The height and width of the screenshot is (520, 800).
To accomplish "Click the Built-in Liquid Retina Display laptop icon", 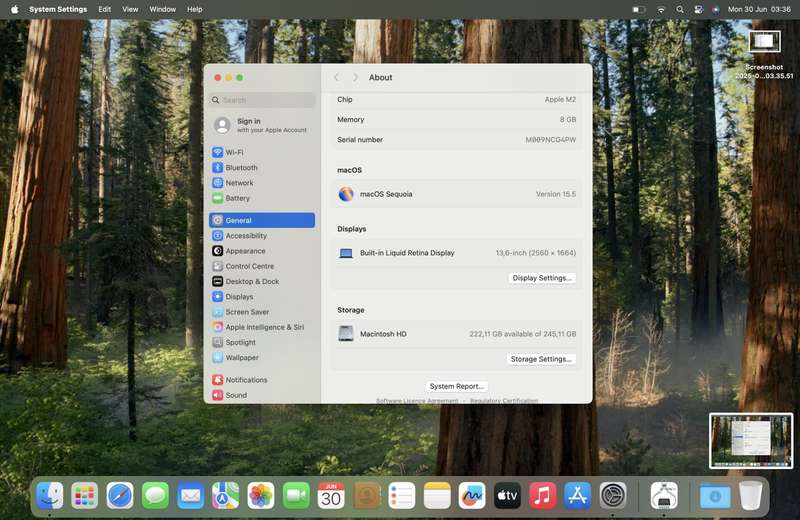I will point(346,253).
